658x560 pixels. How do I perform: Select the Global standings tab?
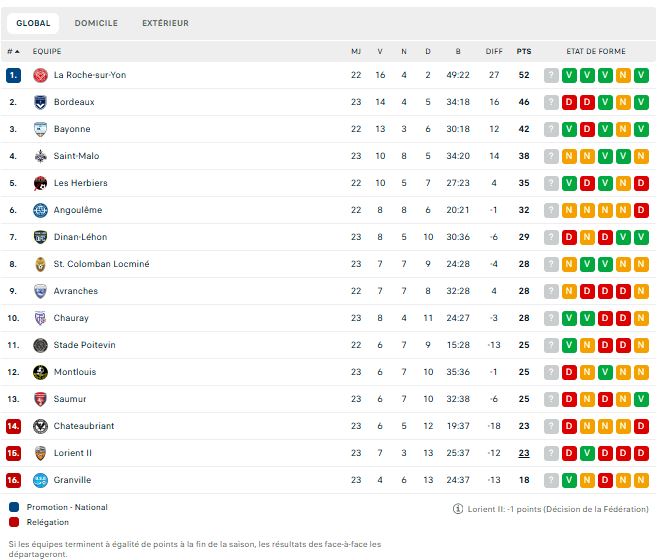tap(33, 23)
